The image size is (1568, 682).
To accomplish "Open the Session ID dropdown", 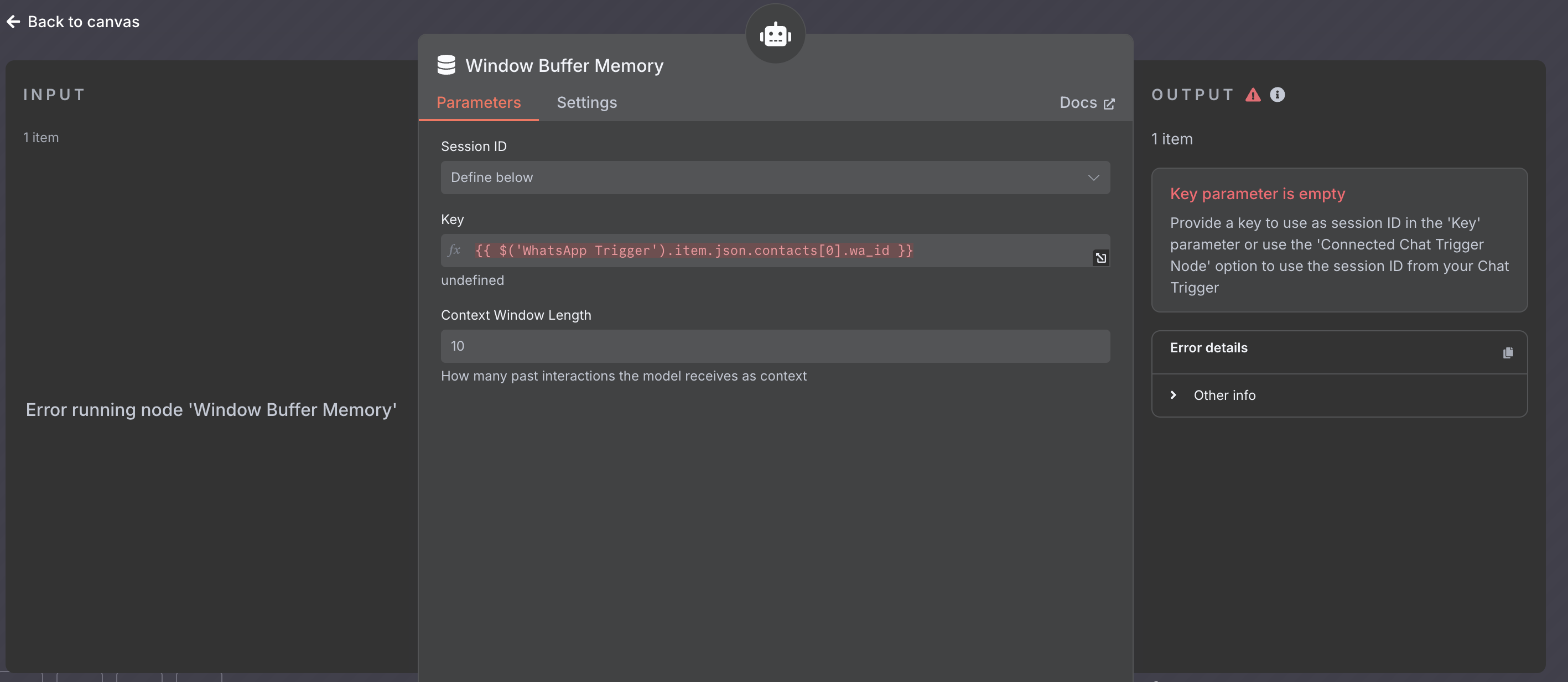I will (x=774, y=178).
